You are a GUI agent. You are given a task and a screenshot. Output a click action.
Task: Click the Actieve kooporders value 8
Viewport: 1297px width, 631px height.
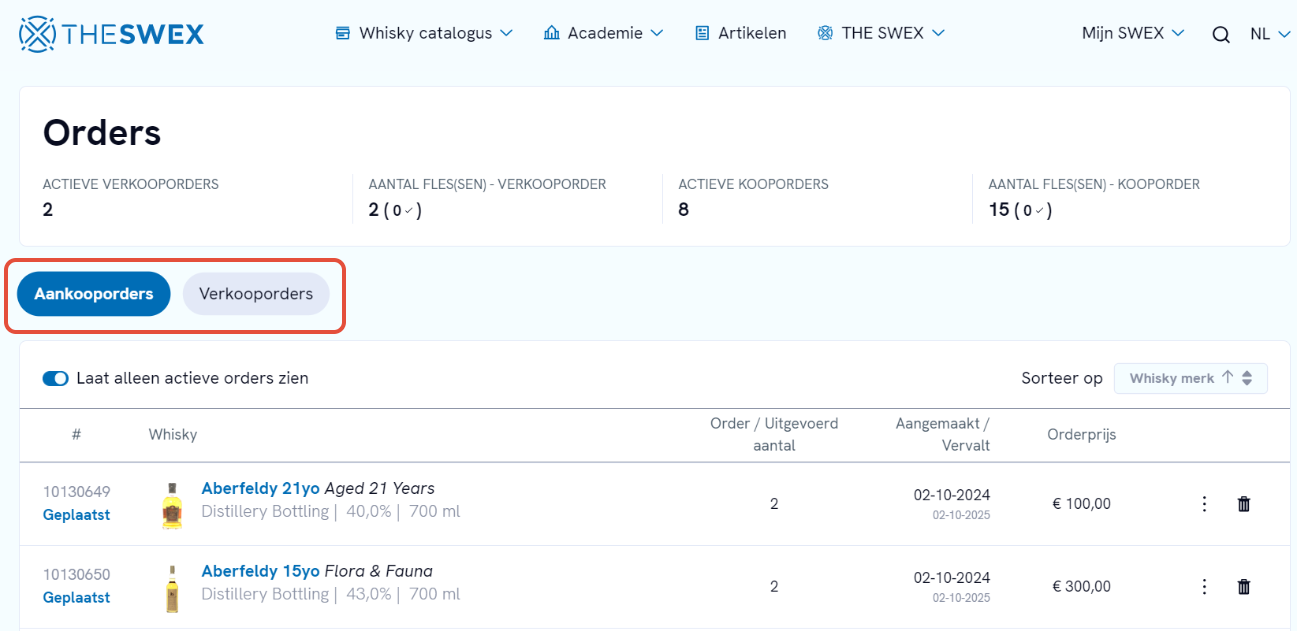point(684,210)
